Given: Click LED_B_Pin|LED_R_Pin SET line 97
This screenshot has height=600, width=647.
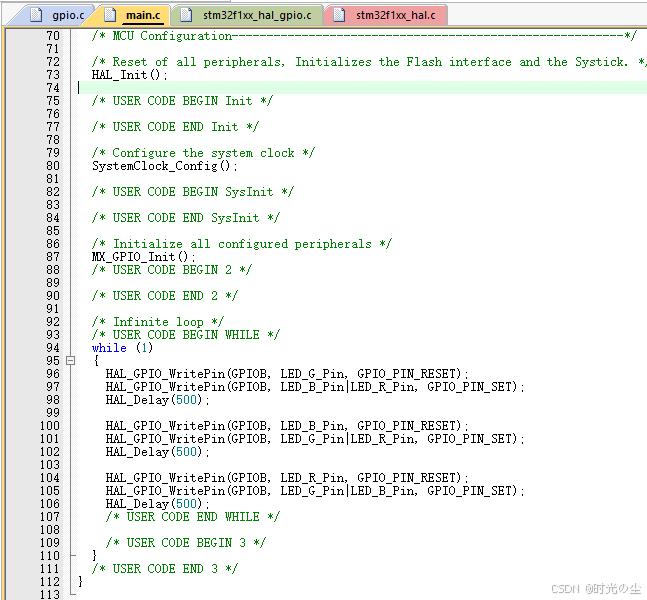Looking at the screenshot, I should click(x=315, y=387).
